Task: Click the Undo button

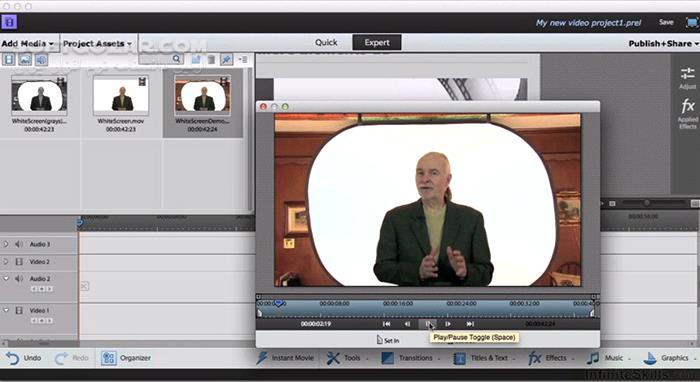Action: (x=24, y=358)
